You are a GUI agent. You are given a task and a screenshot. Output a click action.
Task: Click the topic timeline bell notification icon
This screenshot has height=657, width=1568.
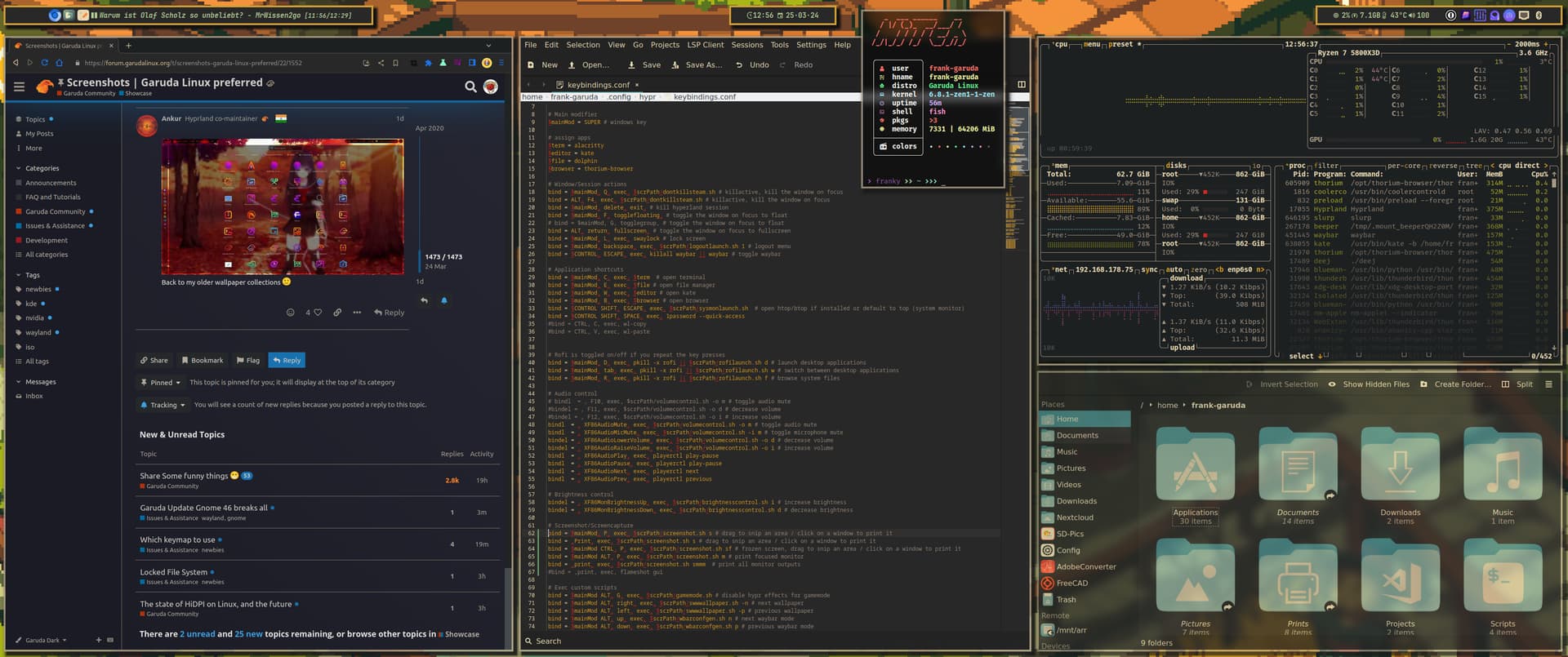(444, 300)
